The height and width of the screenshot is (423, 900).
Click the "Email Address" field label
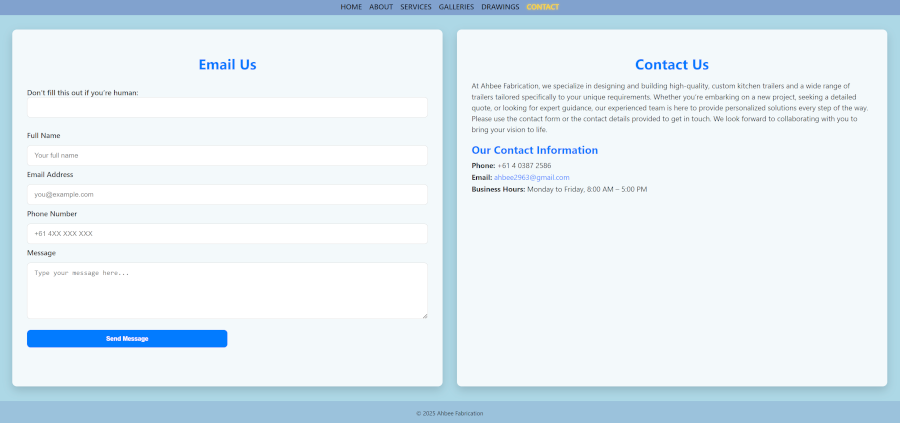click(x=50, y=174)
